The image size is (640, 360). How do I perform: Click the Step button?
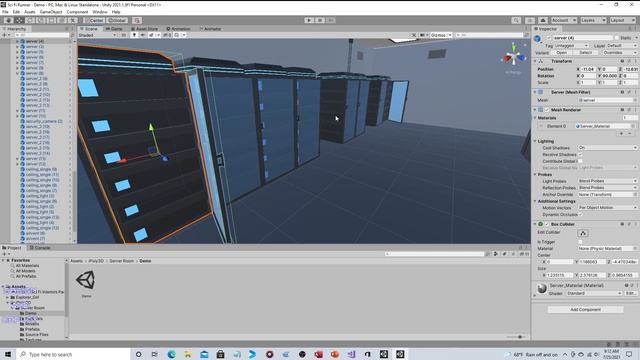tap(331, 20)
